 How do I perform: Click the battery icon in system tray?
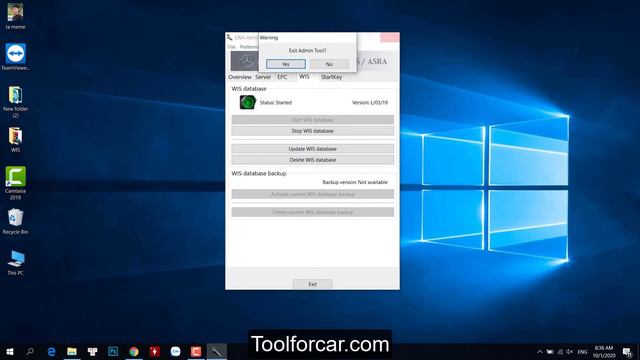click(x=550, y=351)
